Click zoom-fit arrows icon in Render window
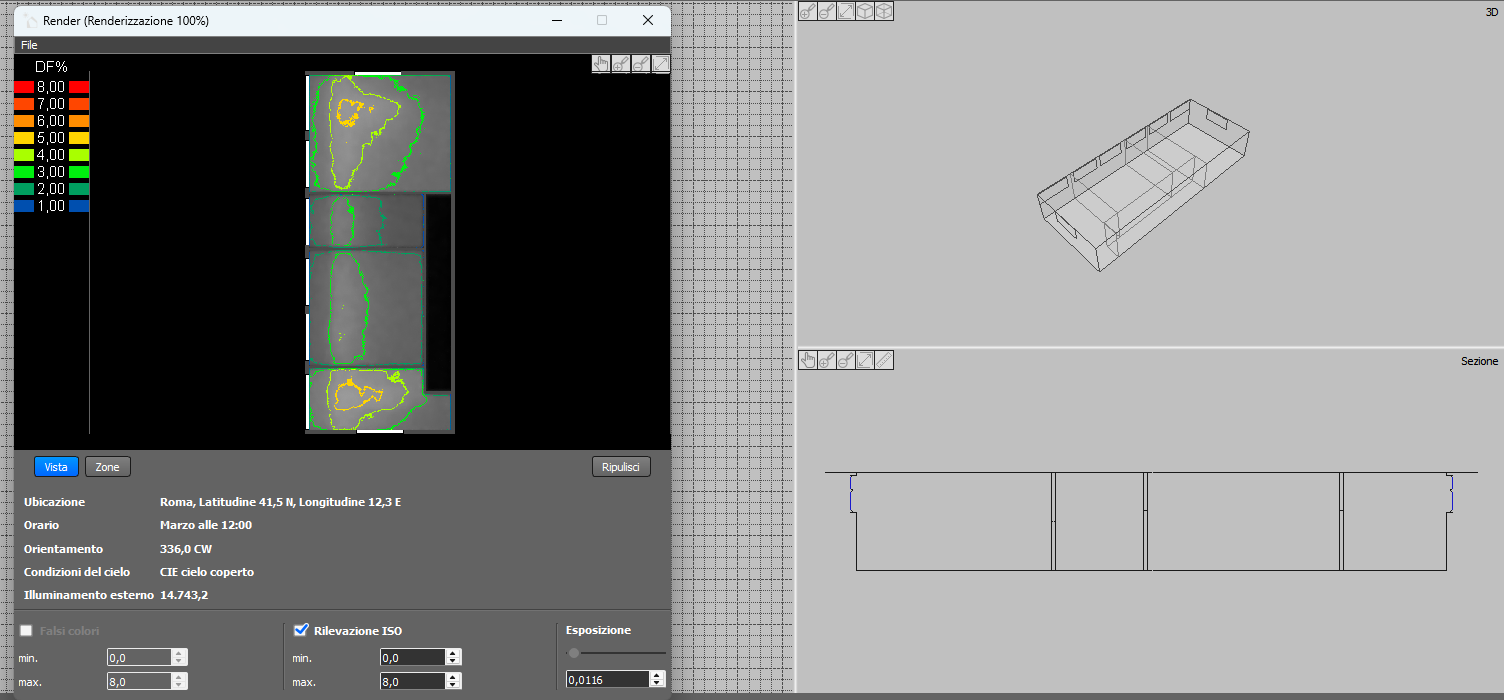Screen dimensions: 1504x700 tap(661, 64)
